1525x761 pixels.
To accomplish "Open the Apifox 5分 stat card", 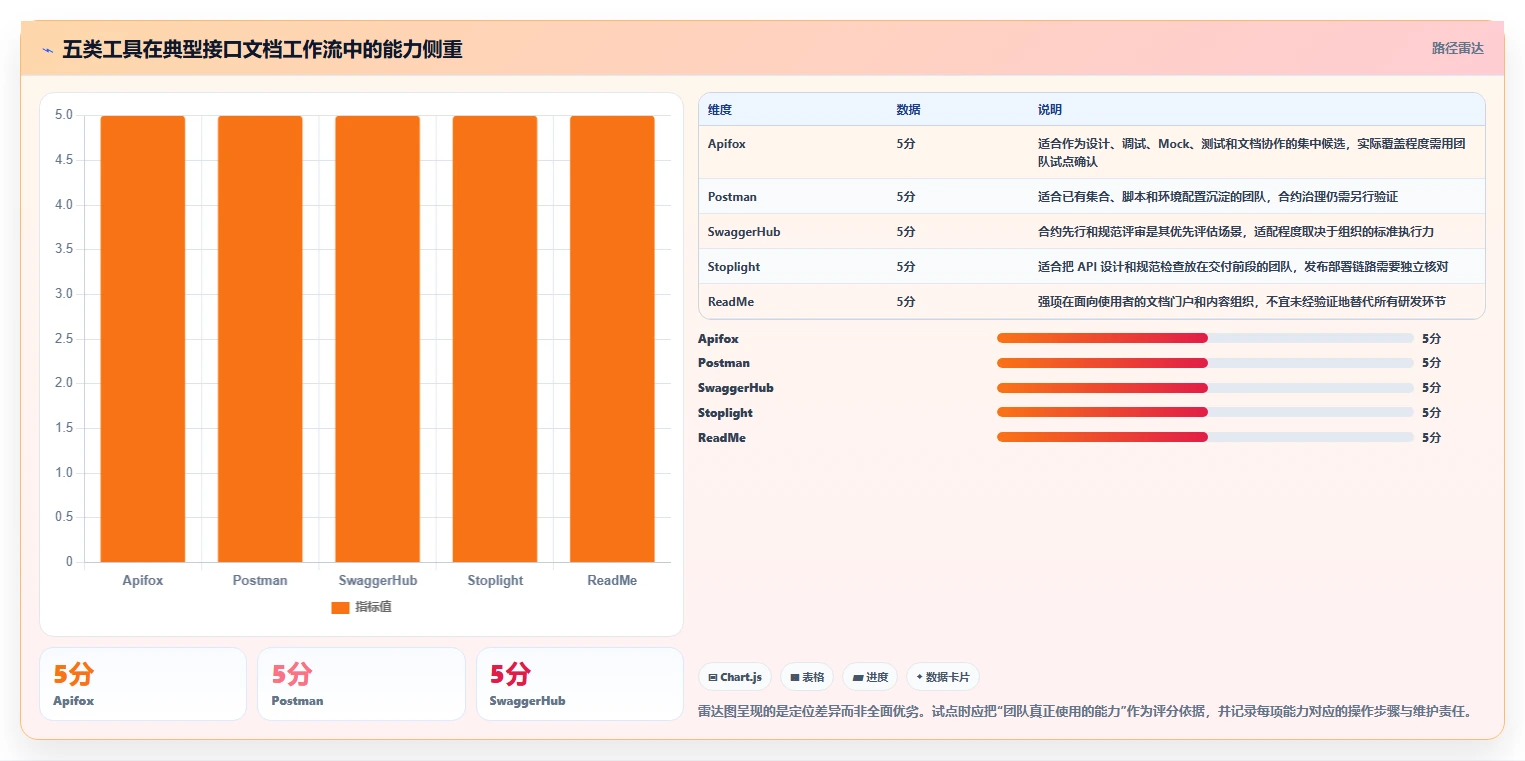I will tap(143, 684).
